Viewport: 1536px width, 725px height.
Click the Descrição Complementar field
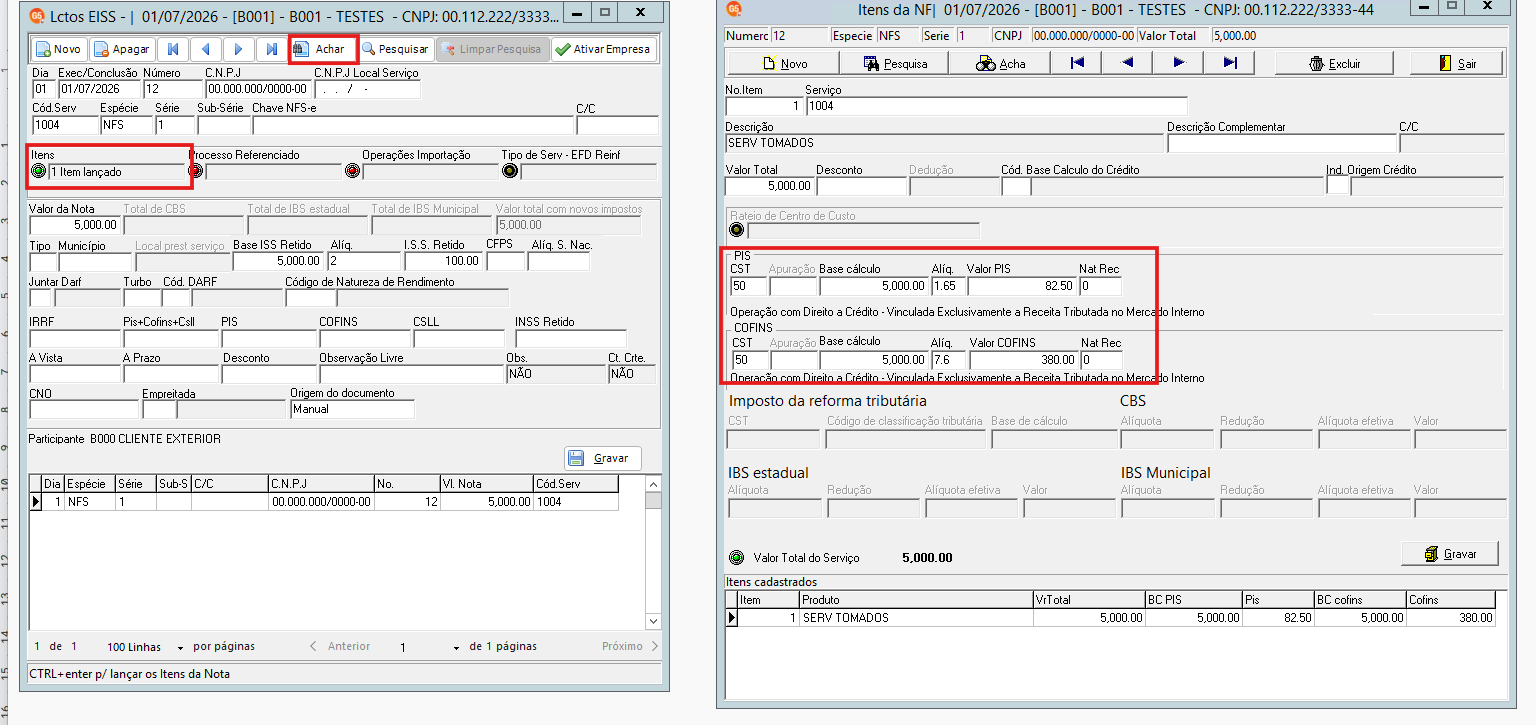coord(1280,143)
